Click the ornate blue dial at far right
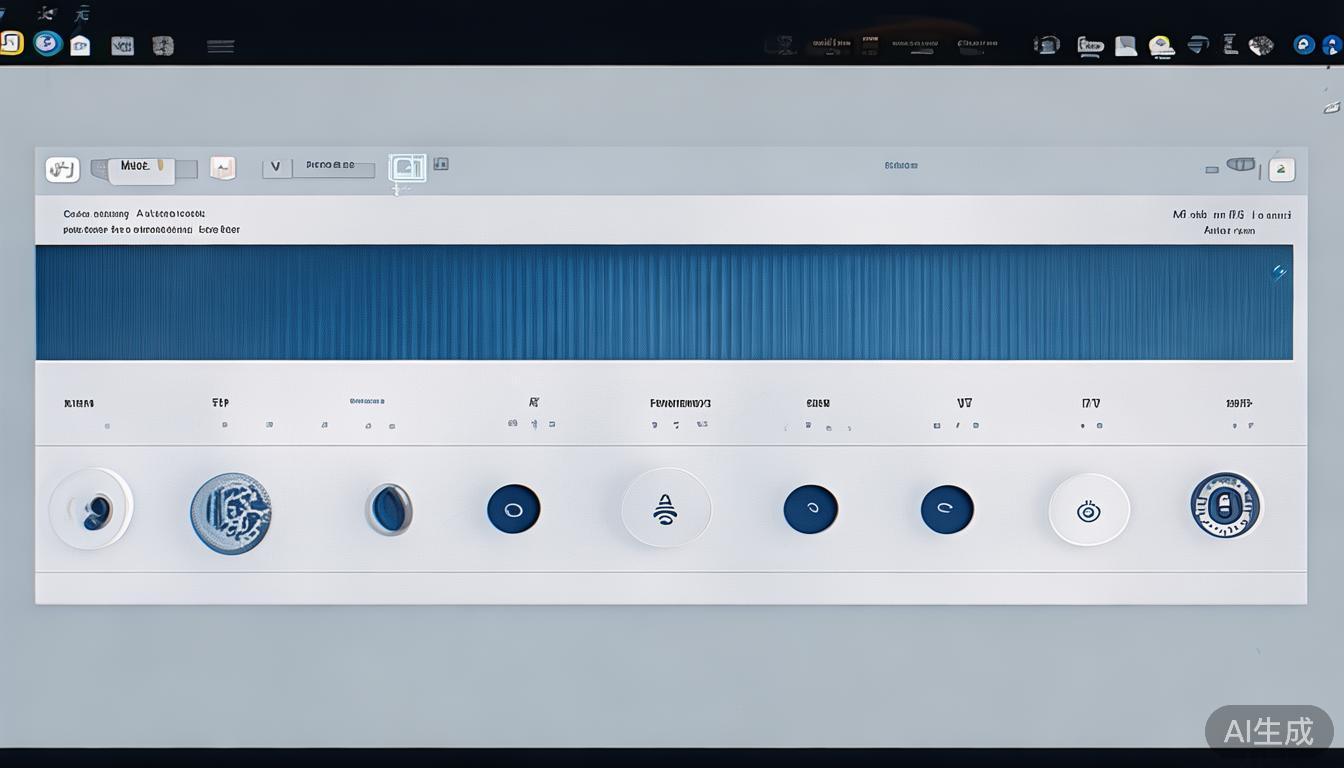Image resolution: width=1344 pixels, height=768 pixels. tap(1226, 506)
